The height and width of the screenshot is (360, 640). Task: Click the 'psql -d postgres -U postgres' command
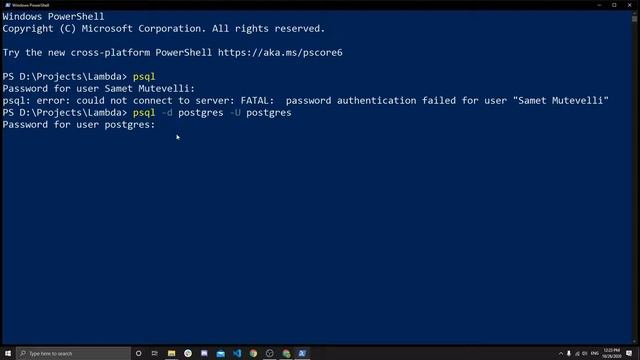point(212,113)
